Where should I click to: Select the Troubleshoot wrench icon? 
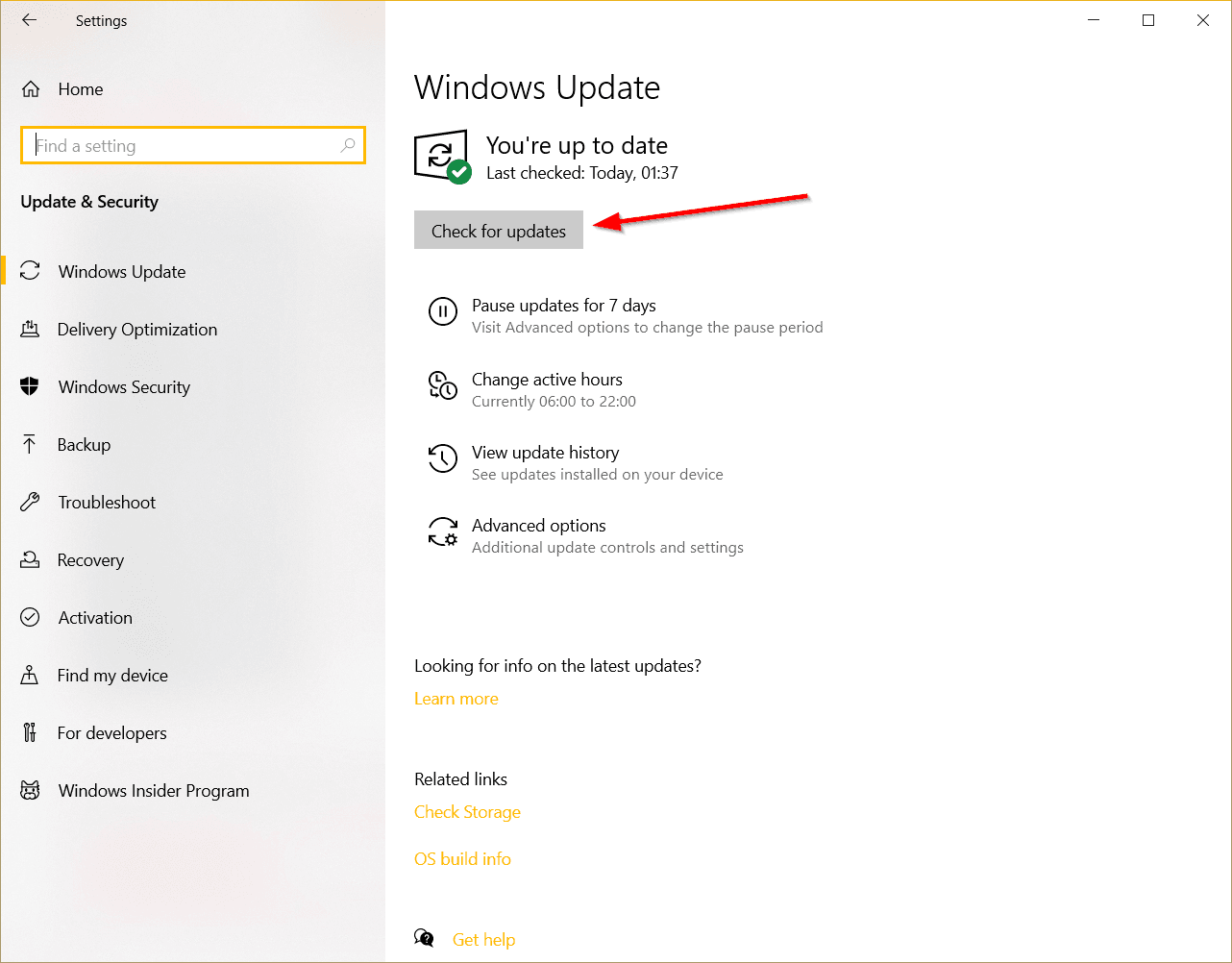click(31, 502)
